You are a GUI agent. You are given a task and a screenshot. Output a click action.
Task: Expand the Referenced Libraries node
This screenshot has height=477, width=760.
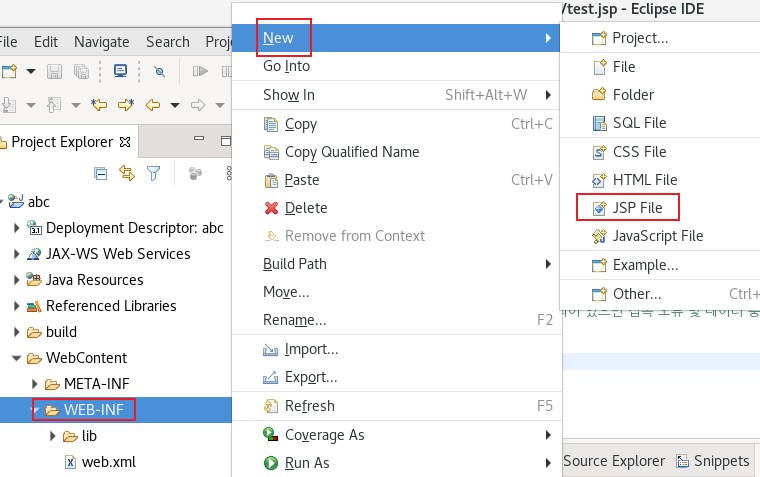tap(16, 306)
